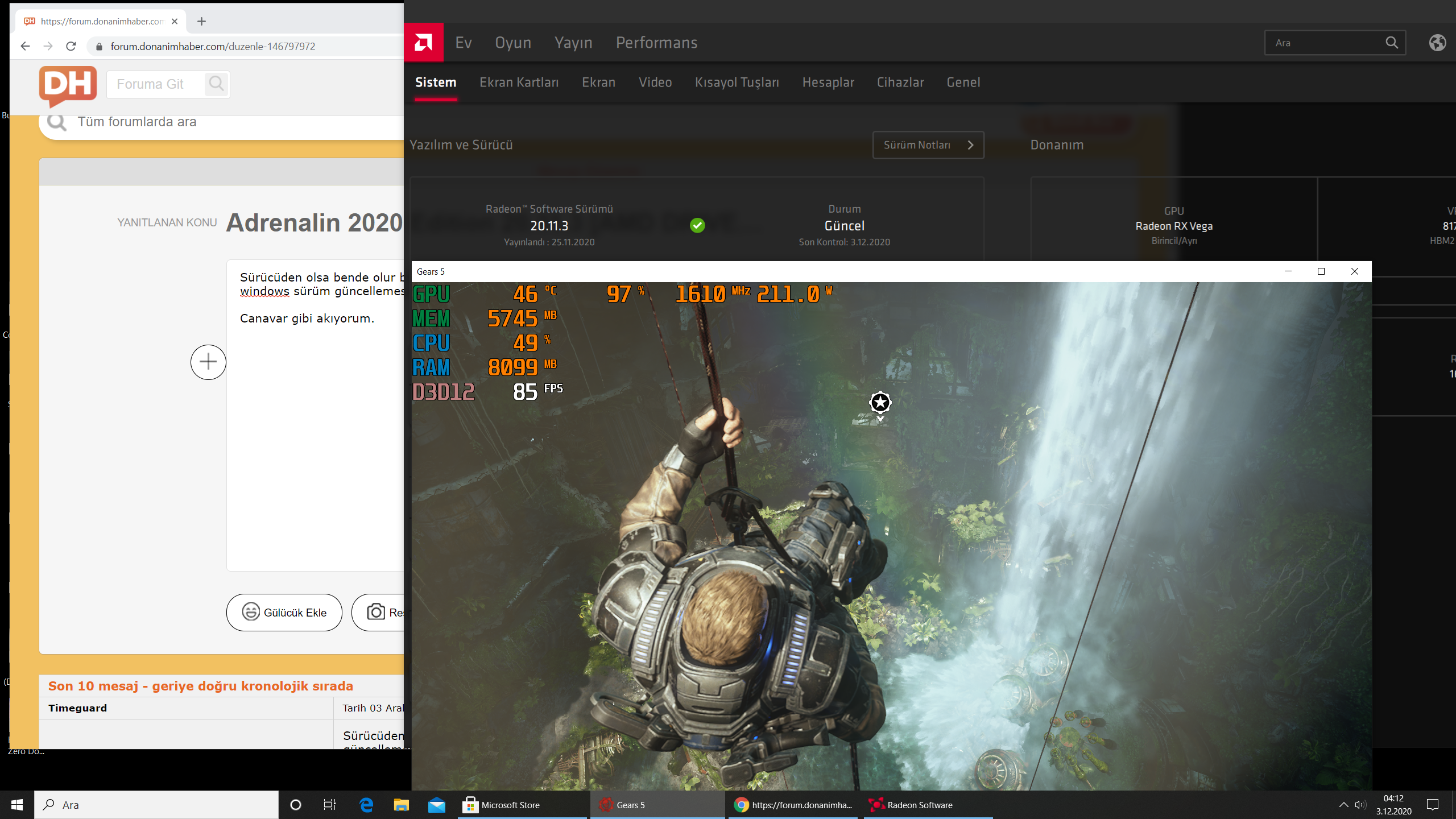The height and width of the screenshot is (819, 1456).
Task: Click the magnifier icon in Radeon search box
Action: [1392, 43]
